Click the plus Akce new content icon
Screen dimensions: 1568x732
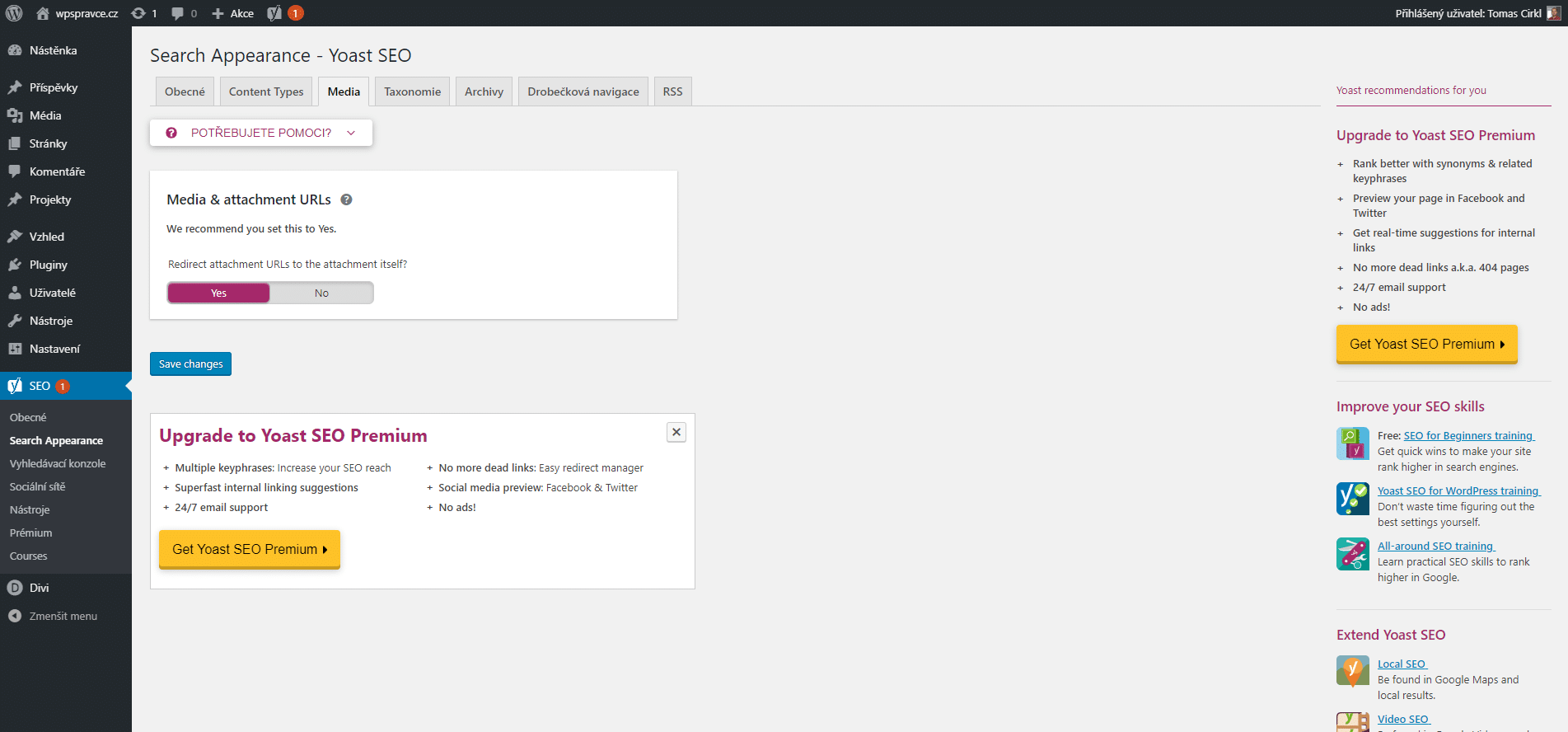(218, 13)
